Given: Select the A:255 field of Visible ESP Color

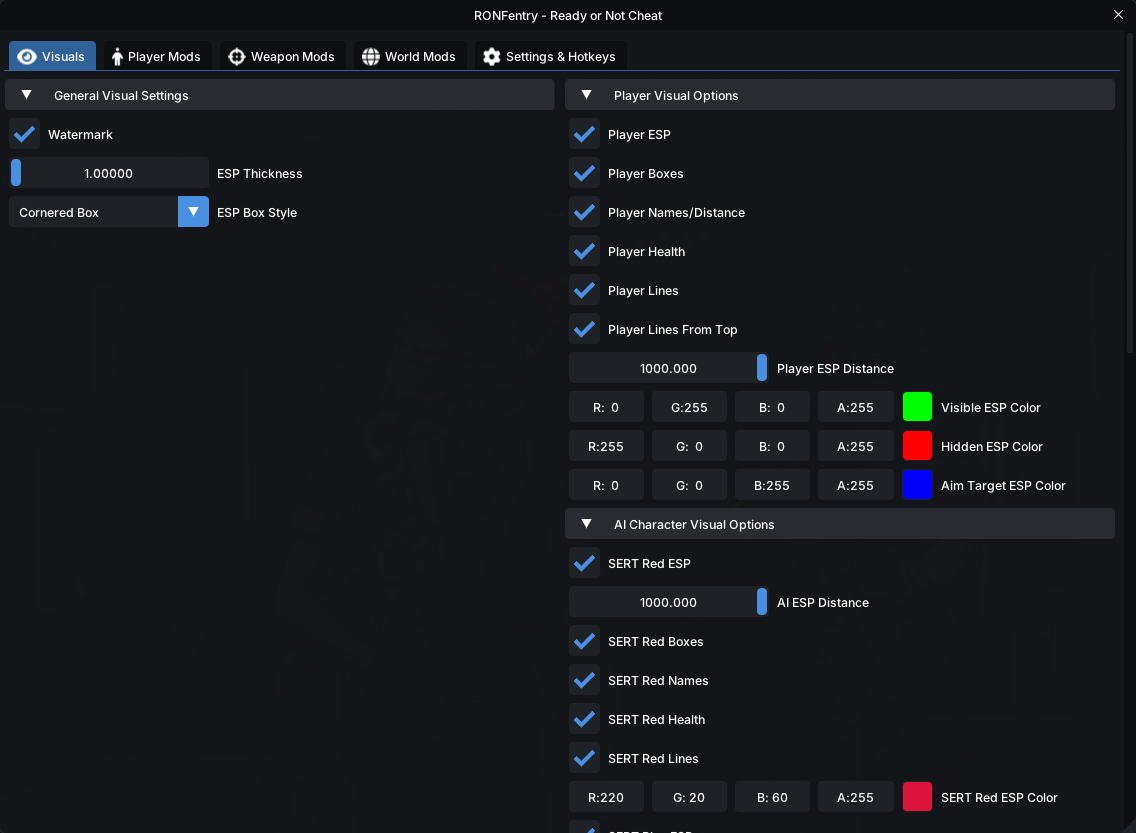Looking at the screenshot, I should [x=856, y=407].
